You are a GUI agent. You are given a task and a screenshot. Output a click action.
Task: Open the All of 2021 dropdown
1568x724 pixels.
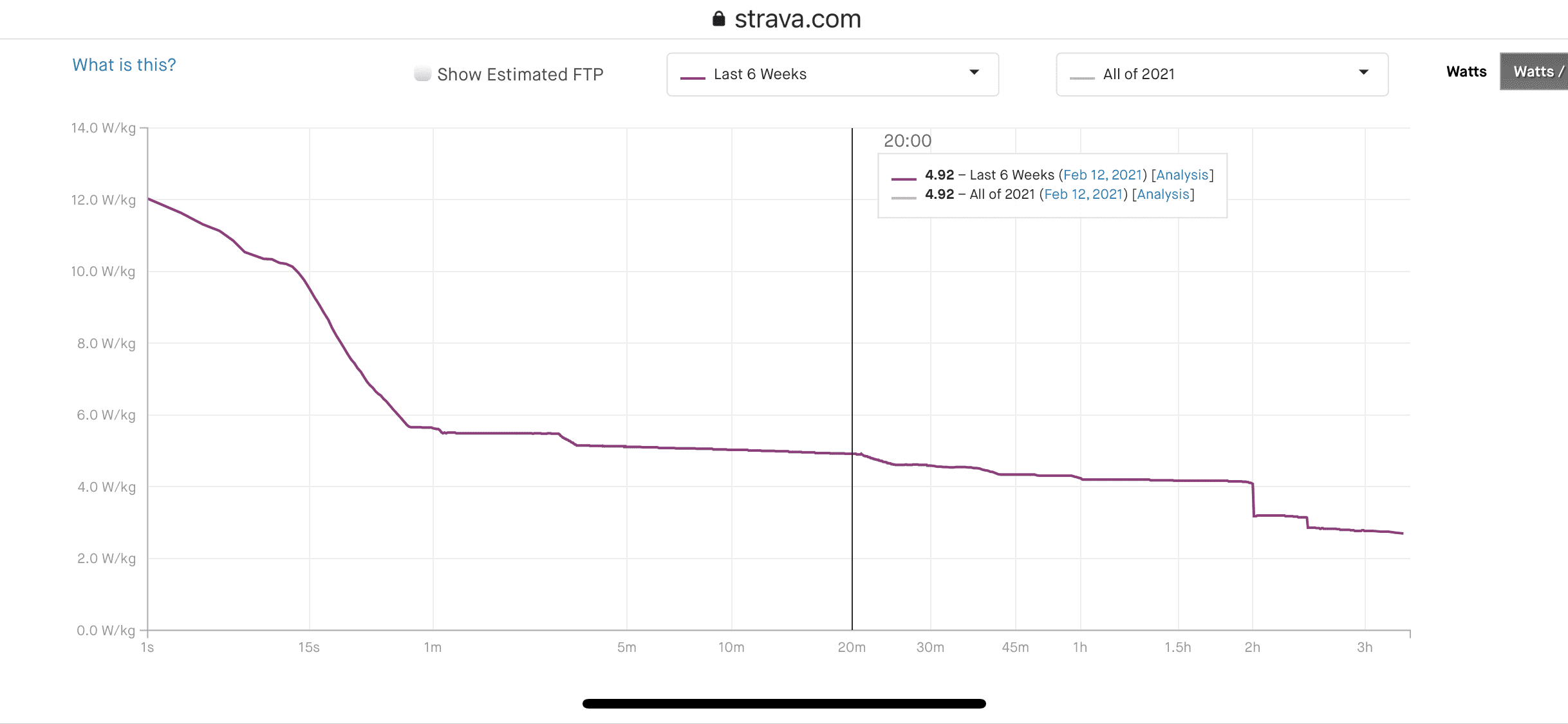pos(1221,75)
